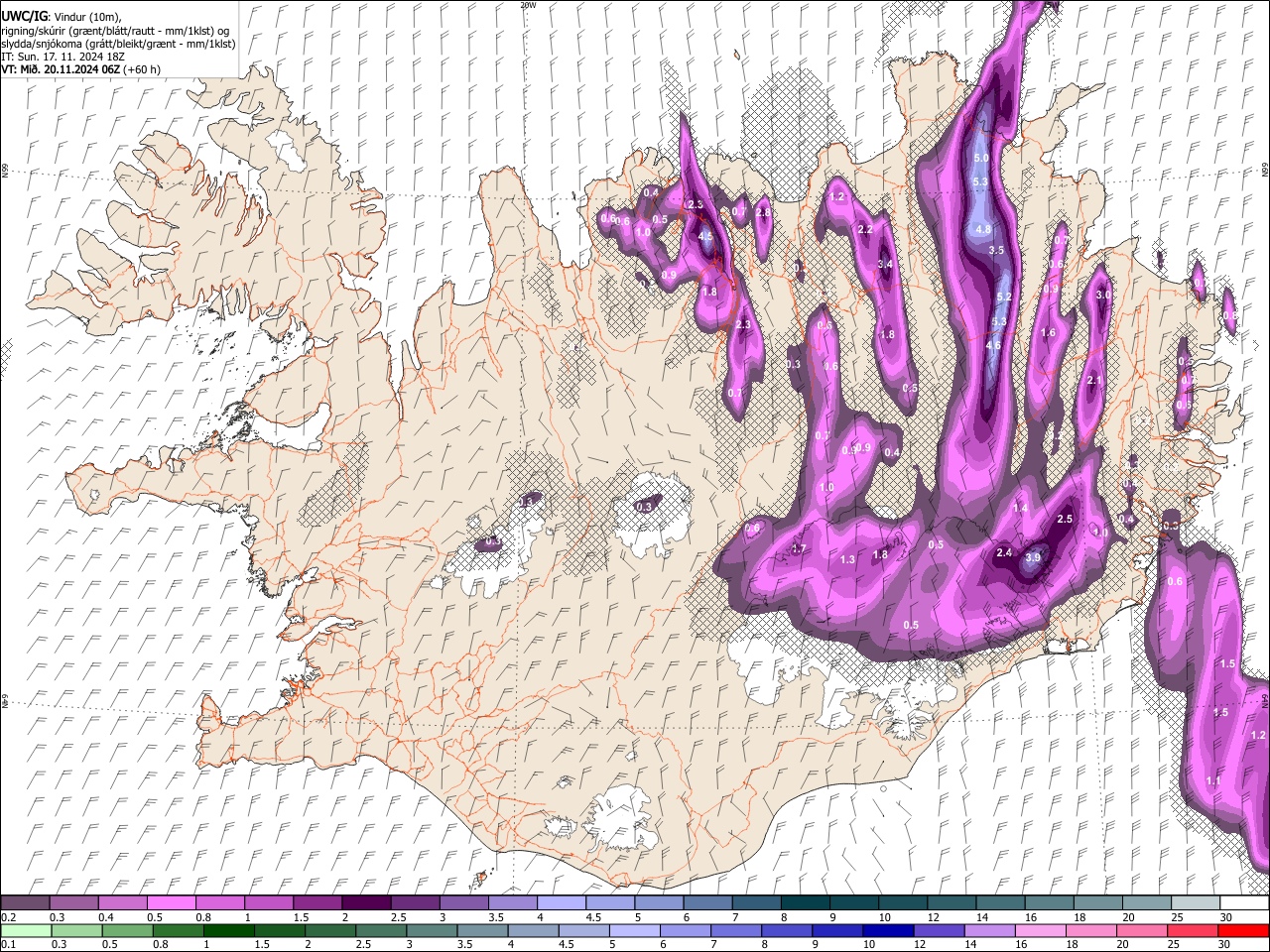1270x952 pixels.
Task: Click the 2.4 snowfall value on map
Action: (1003, 553)
